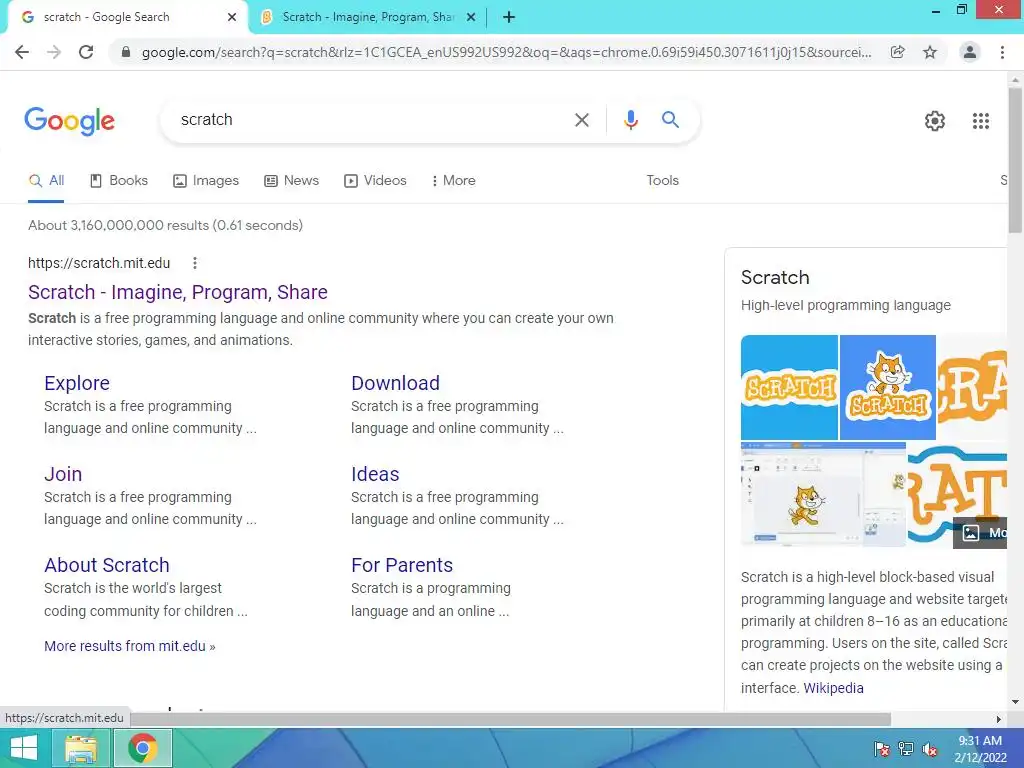Close the Scratch - Imagine tab

471,18
